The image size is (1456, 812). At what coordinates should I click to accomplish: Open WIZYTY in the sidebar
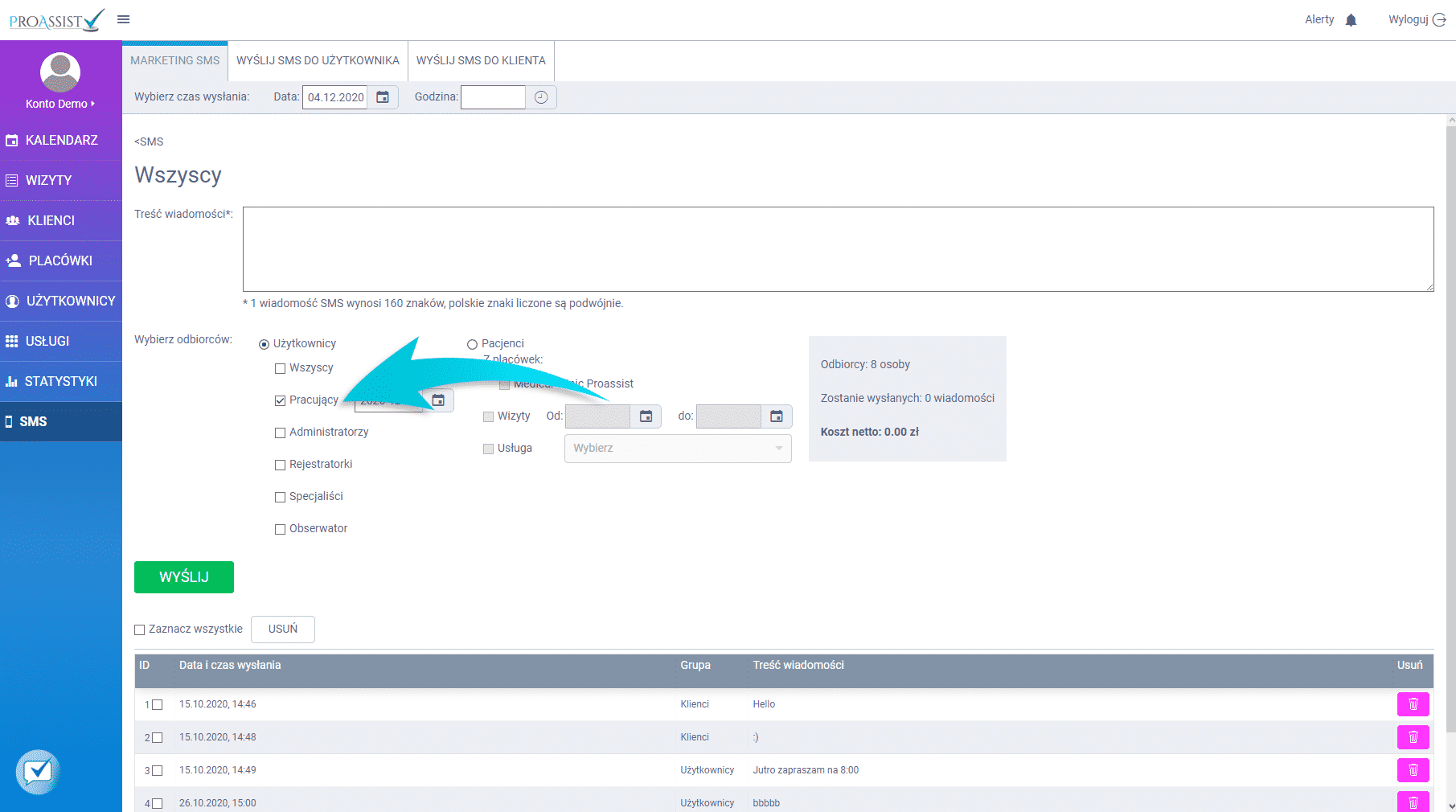pyautogui.click(x=61, y=180)
